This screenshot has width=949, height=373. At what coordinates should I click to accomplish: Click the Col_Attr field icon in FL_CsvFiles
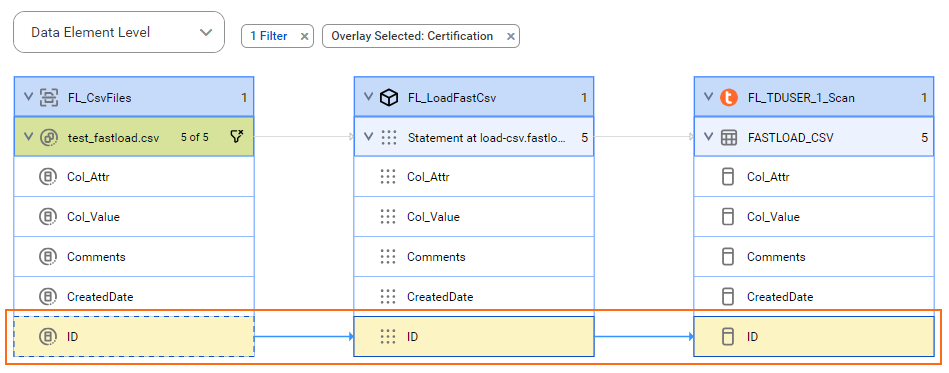click(x=47, y=177)
